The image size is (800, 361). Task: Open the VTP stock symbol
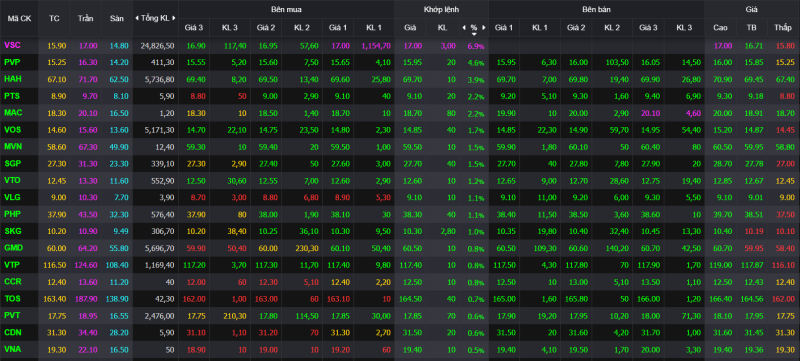[12, 265]
